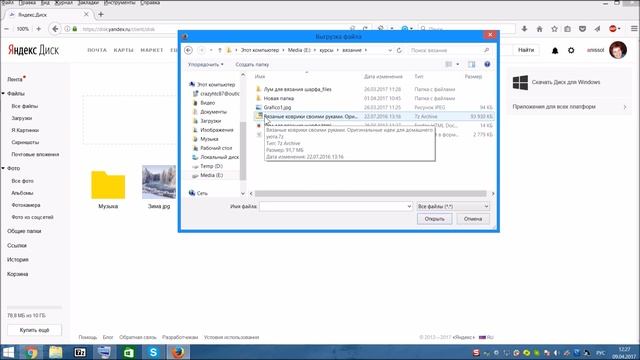Click zoom-in plus beside 100%

(38, 29)
